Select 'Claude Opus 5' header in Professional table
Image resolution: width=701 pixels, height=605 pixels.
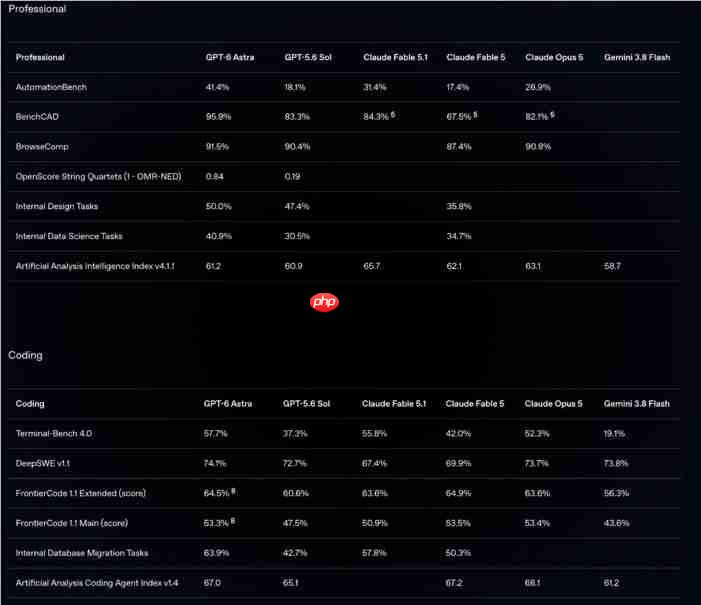[554, 57]
